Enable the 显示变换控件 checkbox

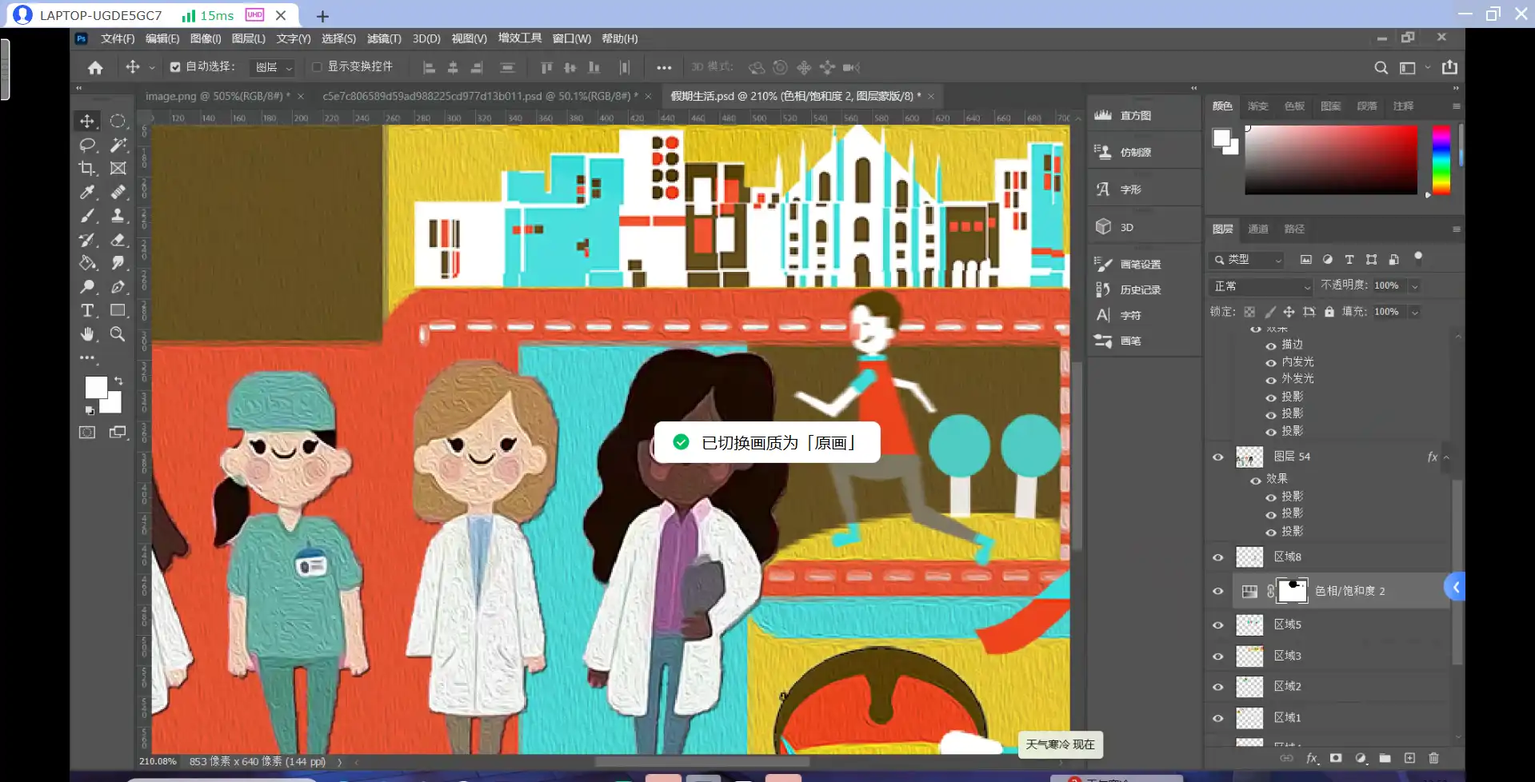click(317, 67)
